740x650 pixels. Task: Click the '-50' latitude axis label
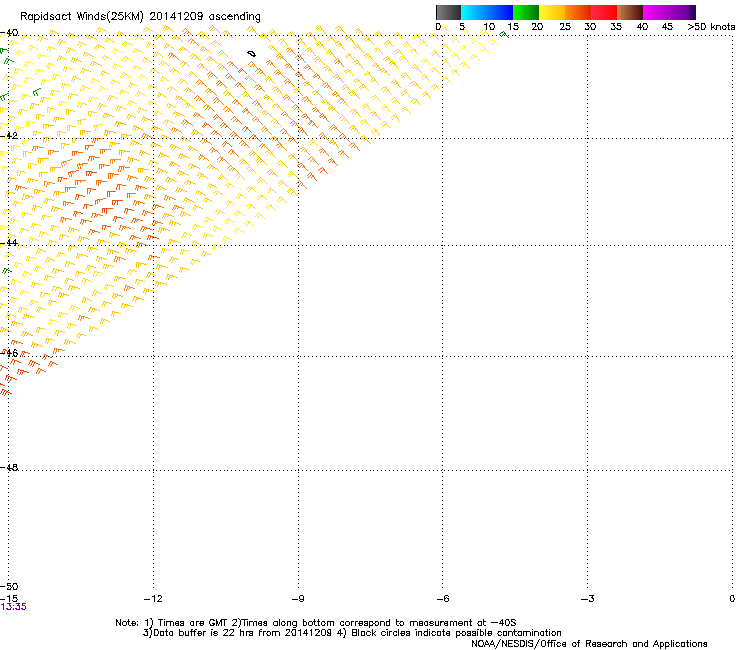tap(9, 587)
